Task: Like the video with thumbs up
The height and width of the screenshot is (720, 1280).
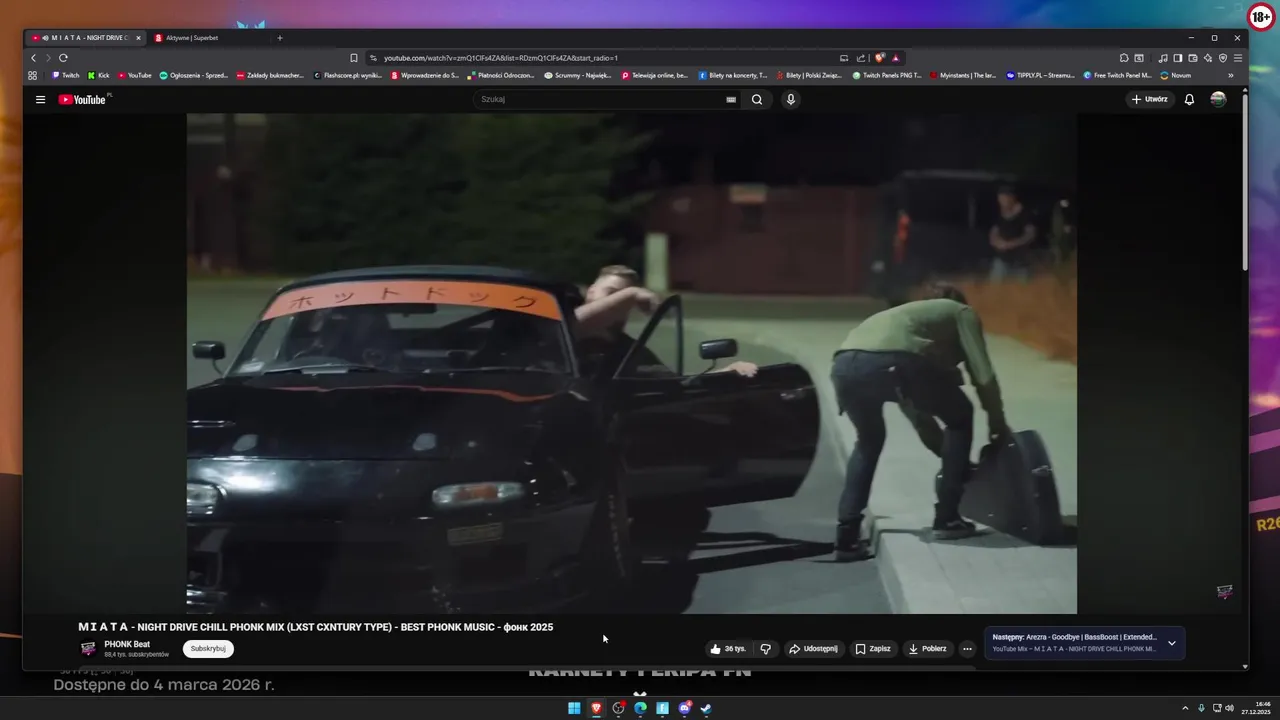Action: (x=728, y=649)
